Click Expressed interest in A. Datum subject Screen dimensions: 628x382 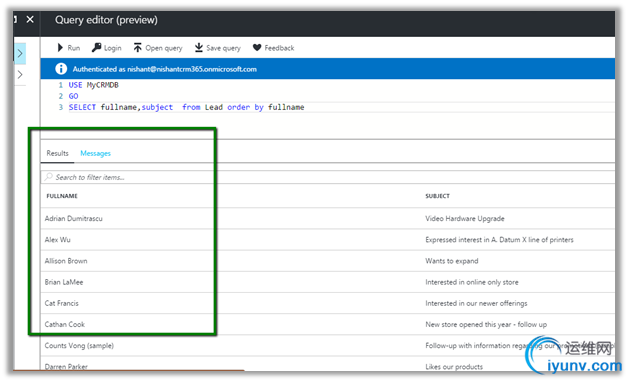499,240
